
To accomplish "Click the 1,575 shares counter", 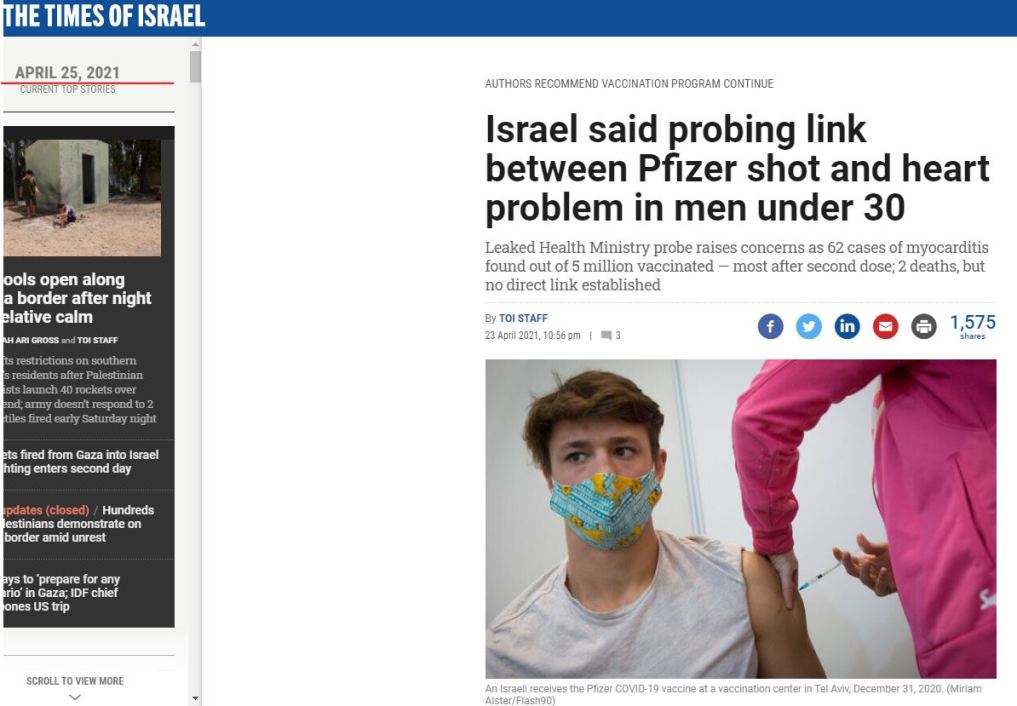I will click(x=972, y=326).
